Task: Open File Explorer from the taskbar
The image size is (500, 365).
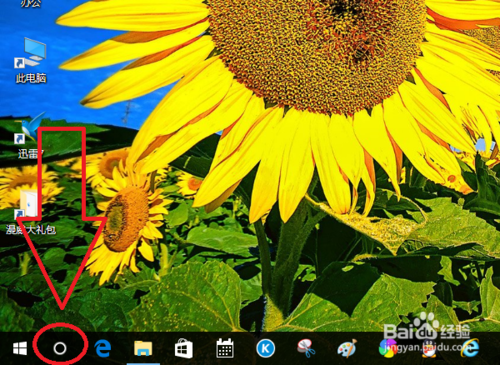Action: click(143, 349)
